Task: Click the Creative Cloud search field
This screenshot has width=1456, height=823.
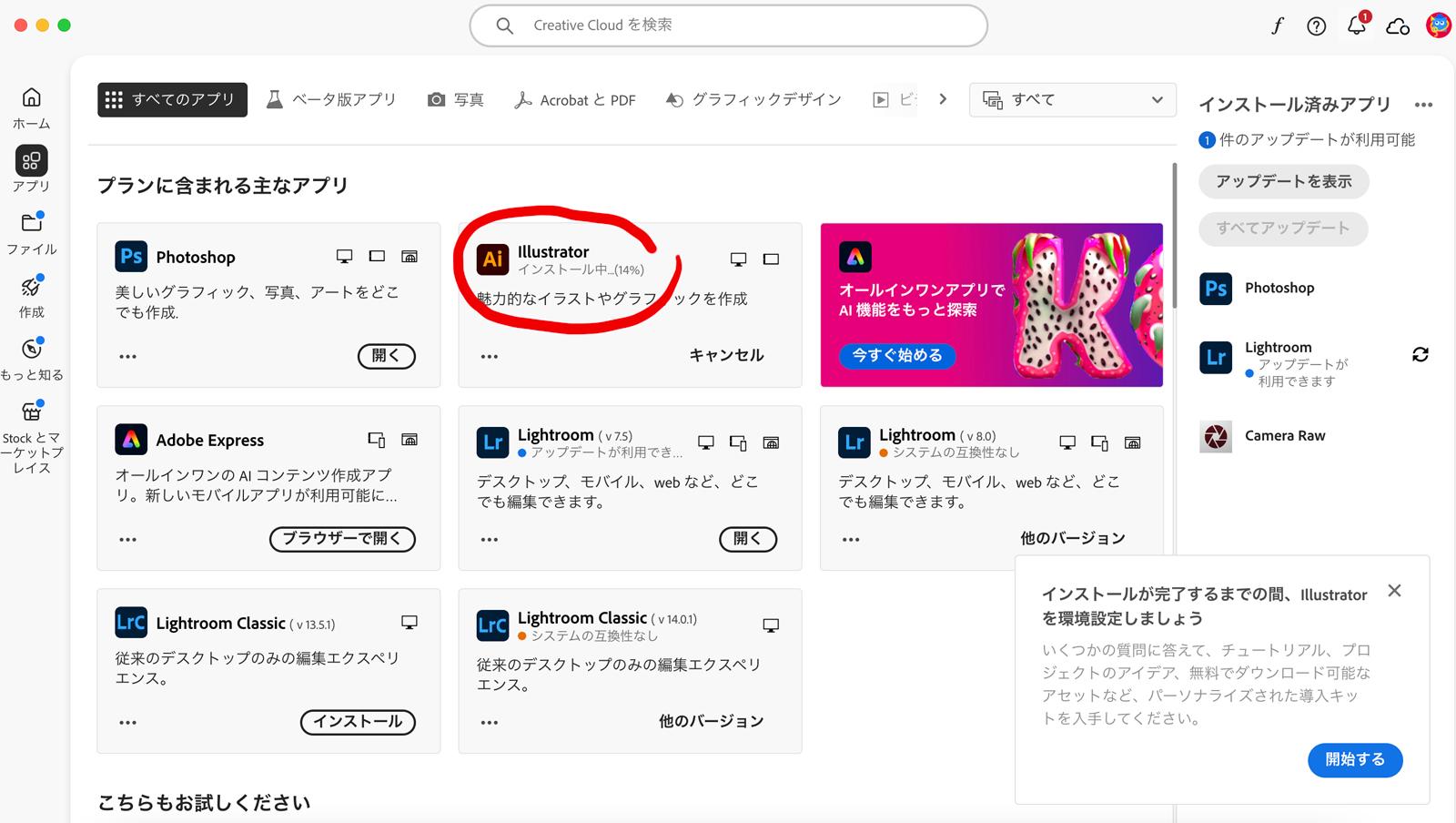Action: pos(728,25)
